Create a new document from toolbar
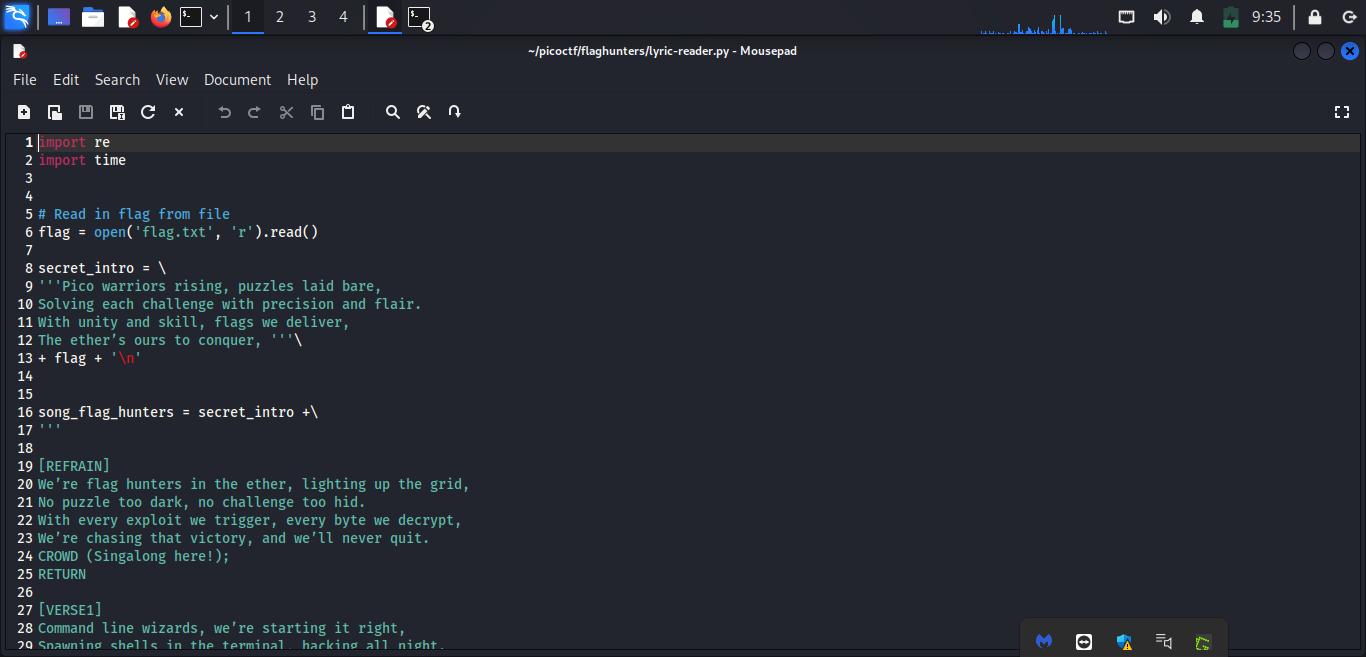 [24, 112]
